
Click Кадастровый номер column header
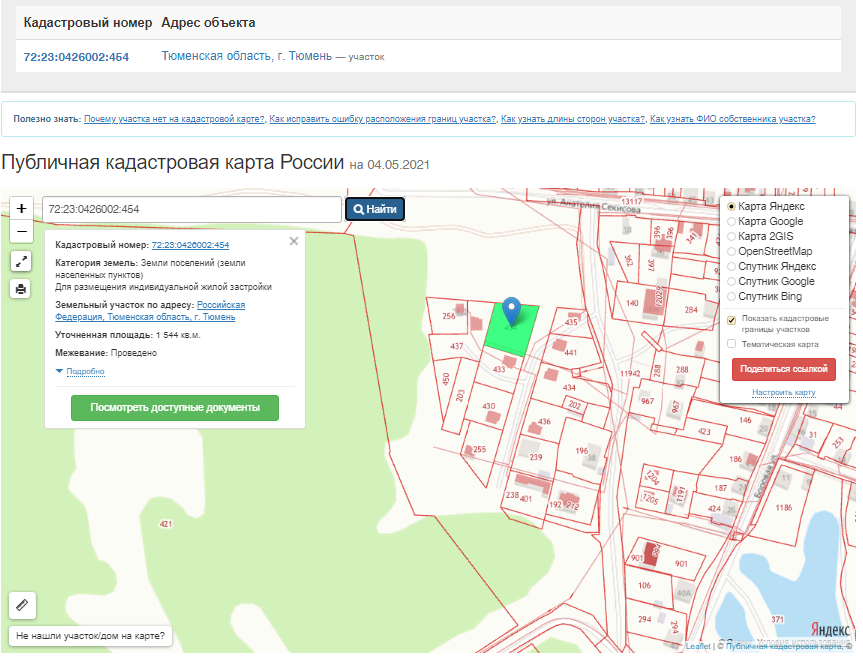click(x=88, y=23)
